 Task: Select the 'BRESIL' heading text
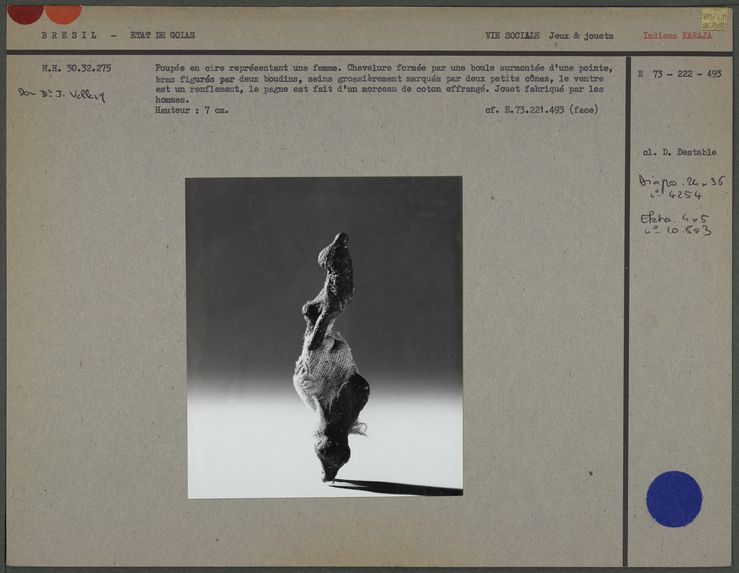70,35
